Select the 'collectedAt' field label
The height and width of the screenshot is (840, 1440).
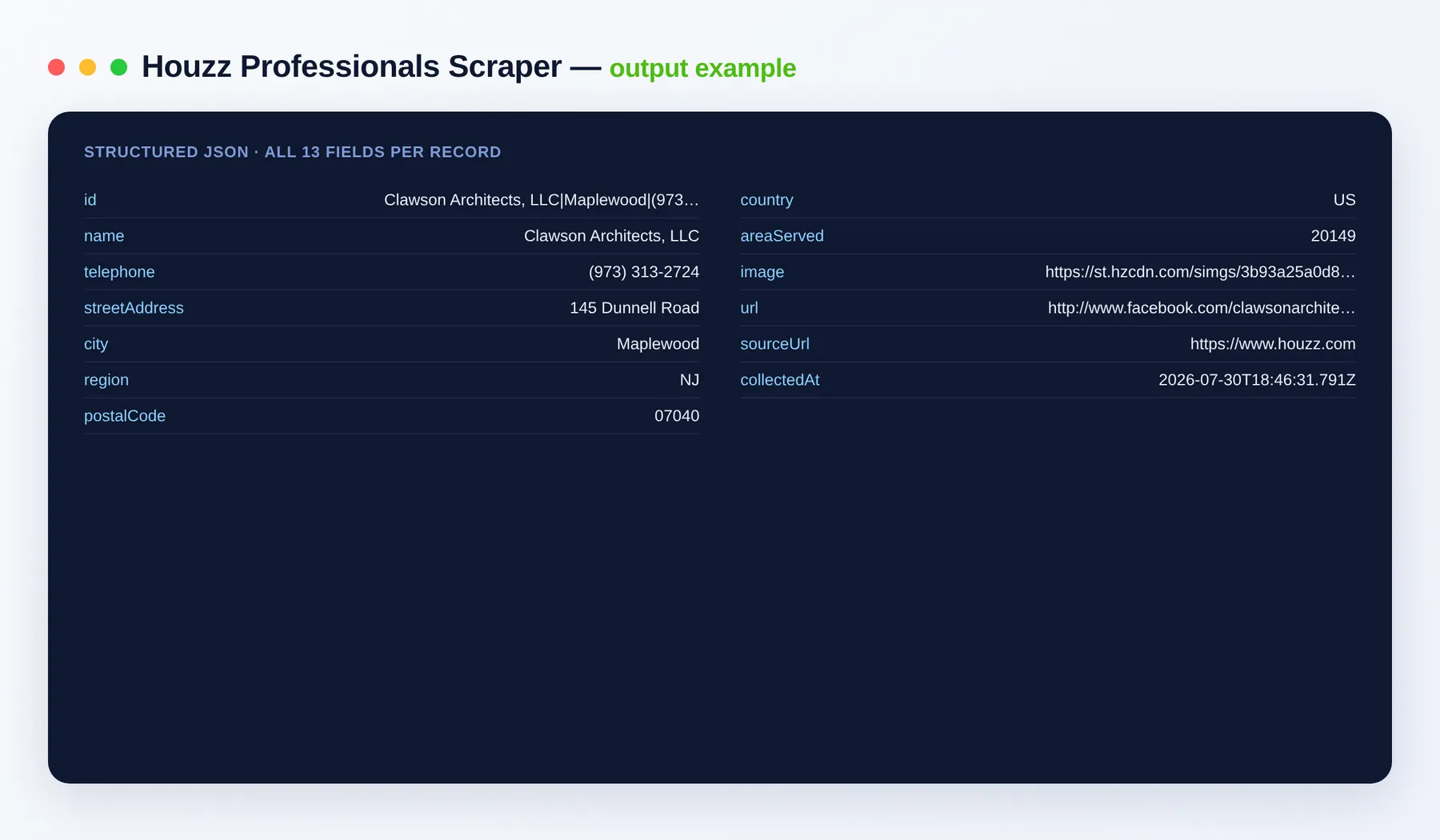pos(779,380)
